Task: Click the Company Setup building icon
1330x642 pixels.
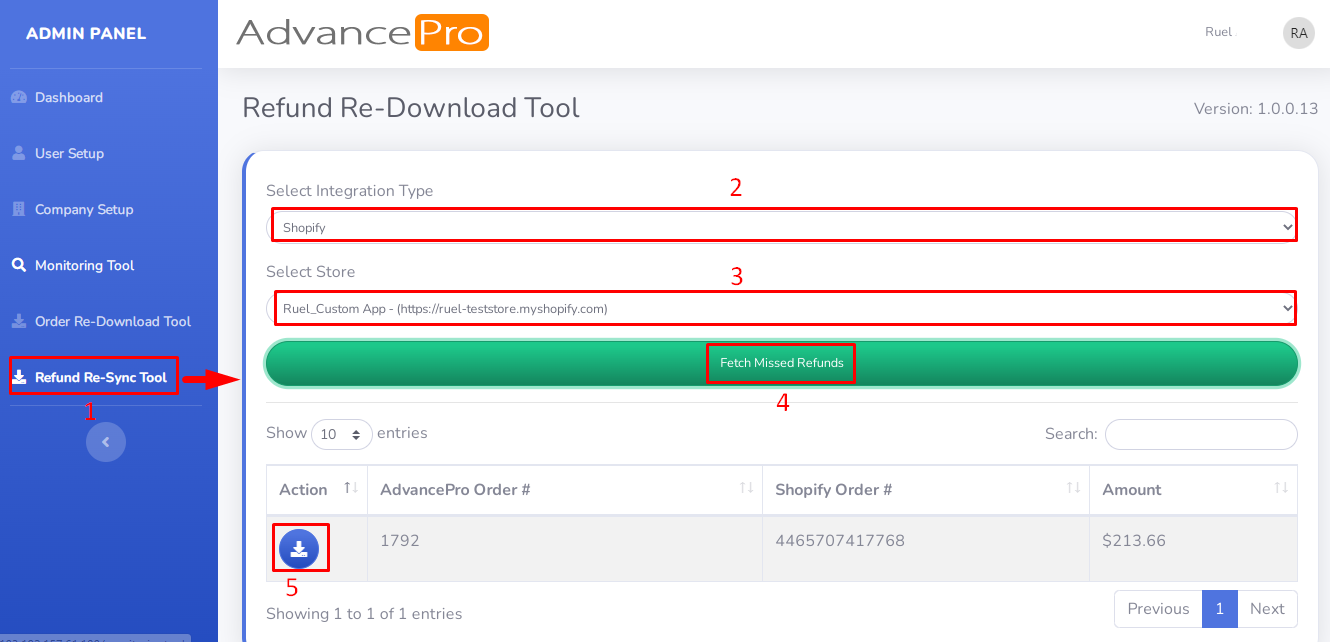Action: coord(18,210)
